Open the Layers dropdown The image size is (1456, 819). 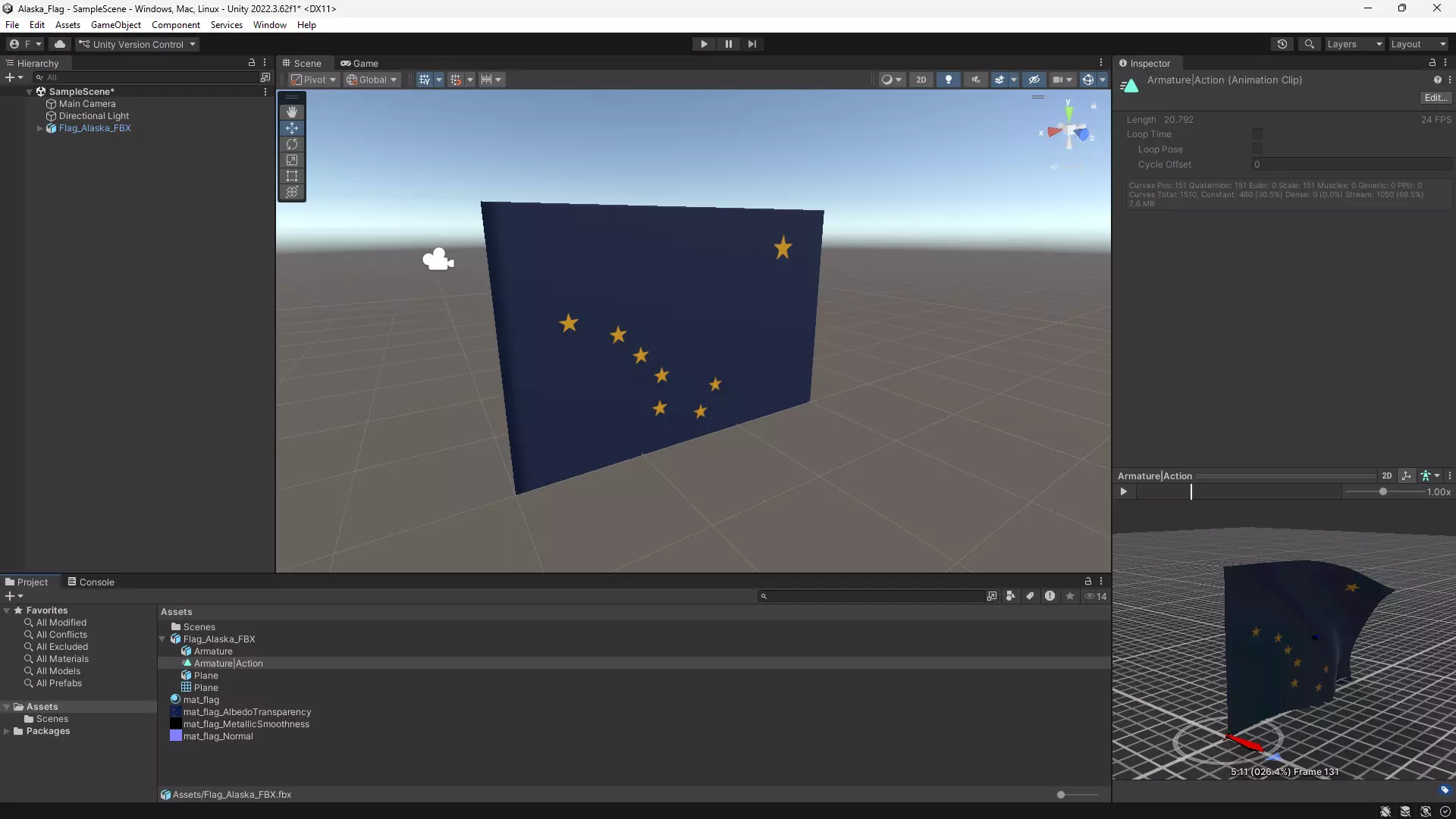(x=1354, y=44)
